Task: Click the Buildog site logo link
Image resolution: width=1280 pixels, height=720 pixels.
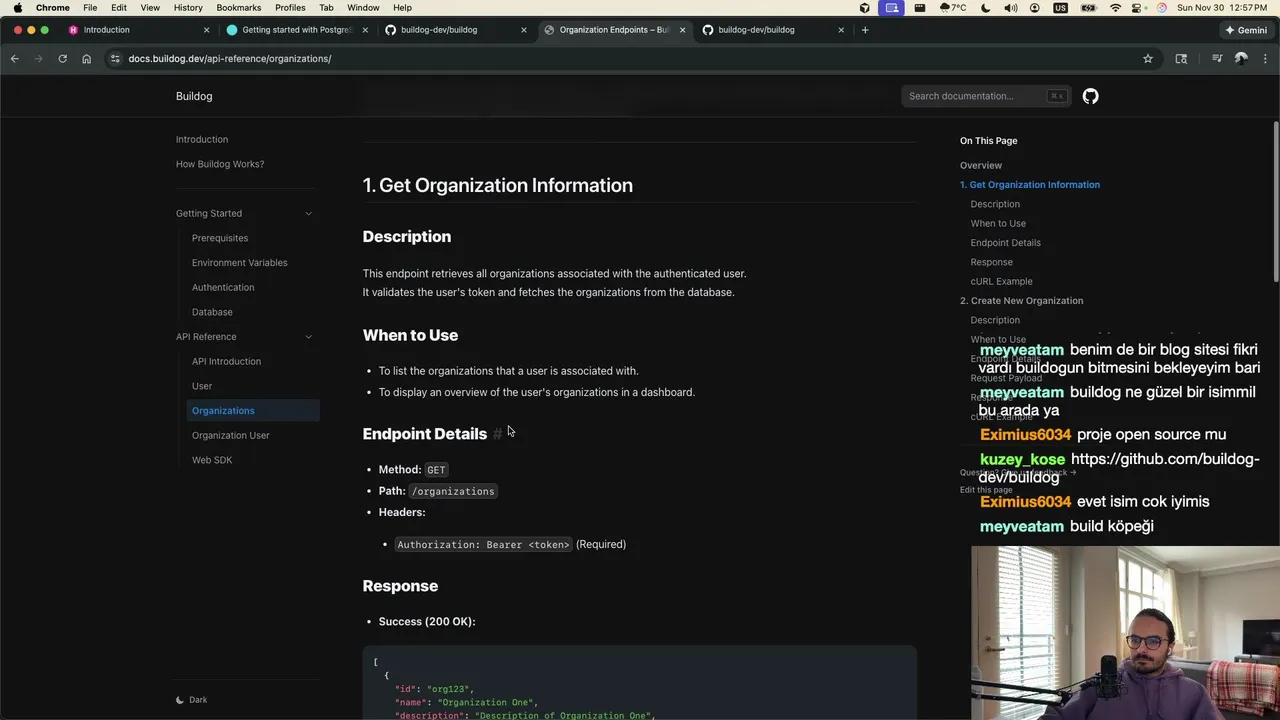Action: pos(194,96)
